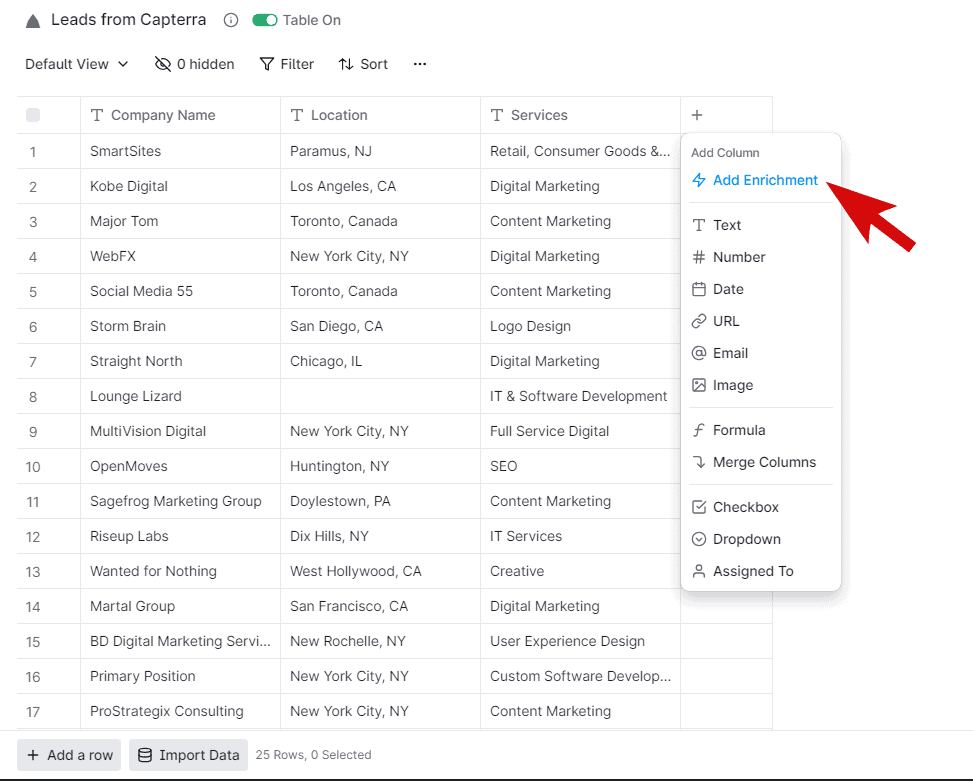
Task: Select the MultiVision Digital cell
Action: (181, 431)
